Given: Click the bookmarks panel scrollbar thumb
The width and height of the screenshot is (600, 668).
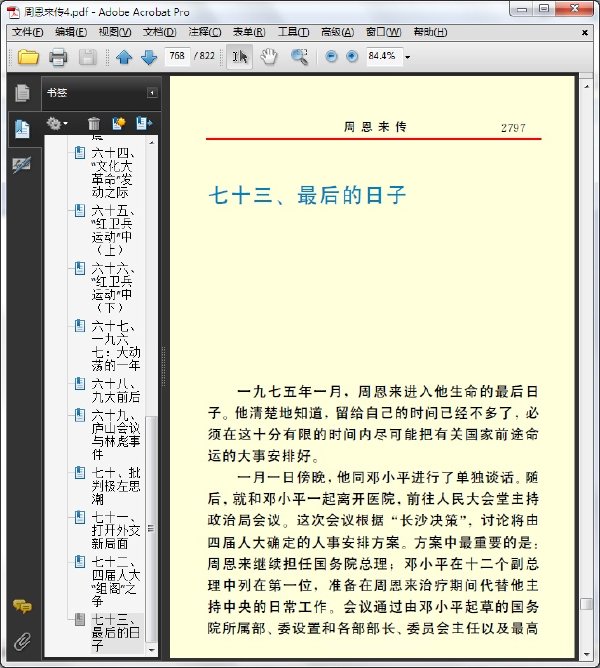Looking at the screenshot, I should tap(151, 529).
